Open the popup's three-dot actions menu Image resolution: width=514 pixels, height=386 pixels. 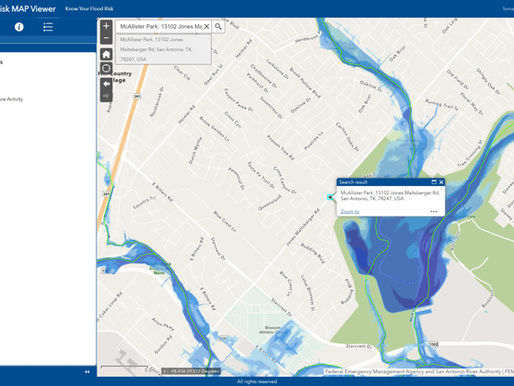[433, 211]
